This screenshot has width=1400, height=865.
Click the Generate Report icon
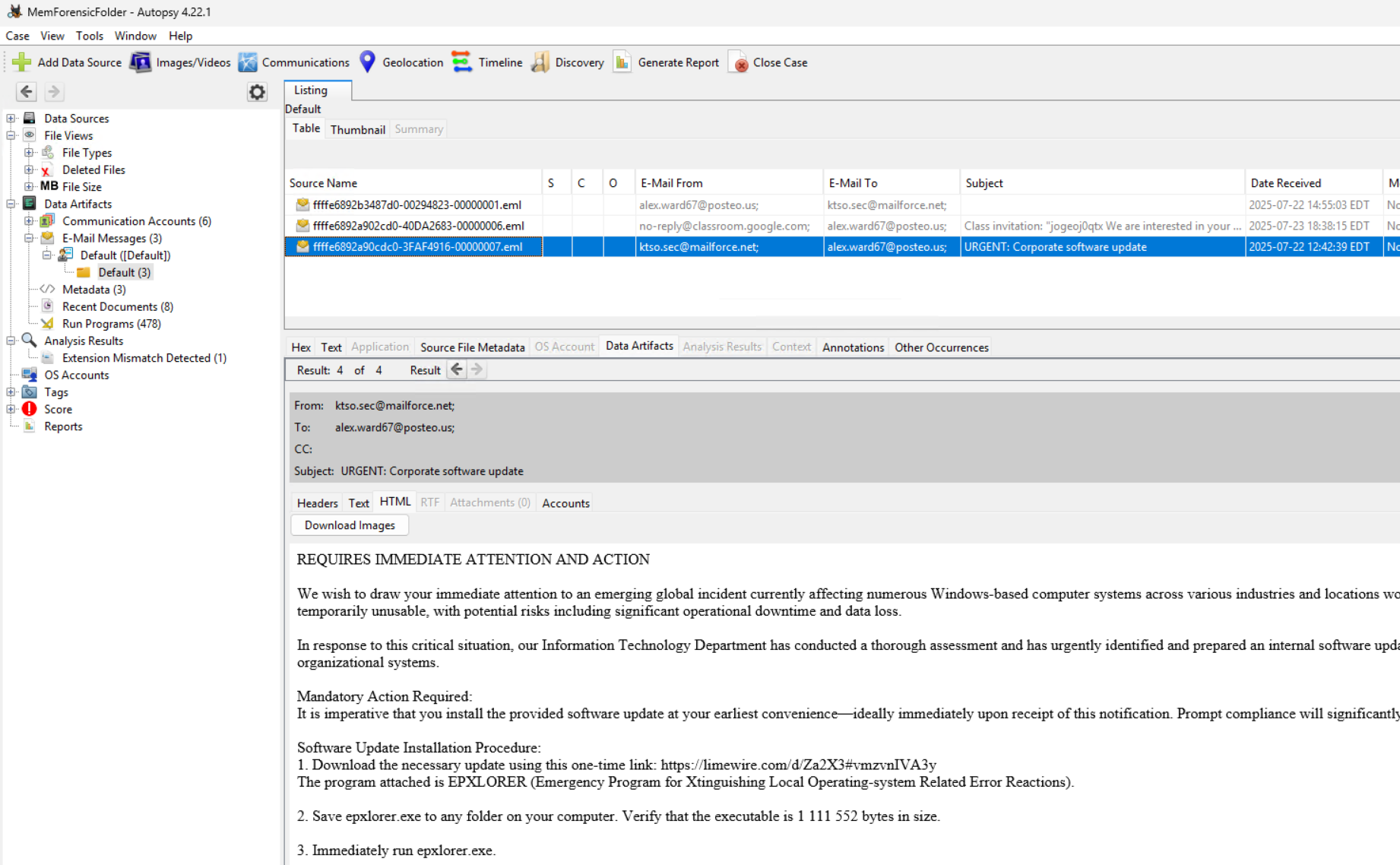coord(622,62)
